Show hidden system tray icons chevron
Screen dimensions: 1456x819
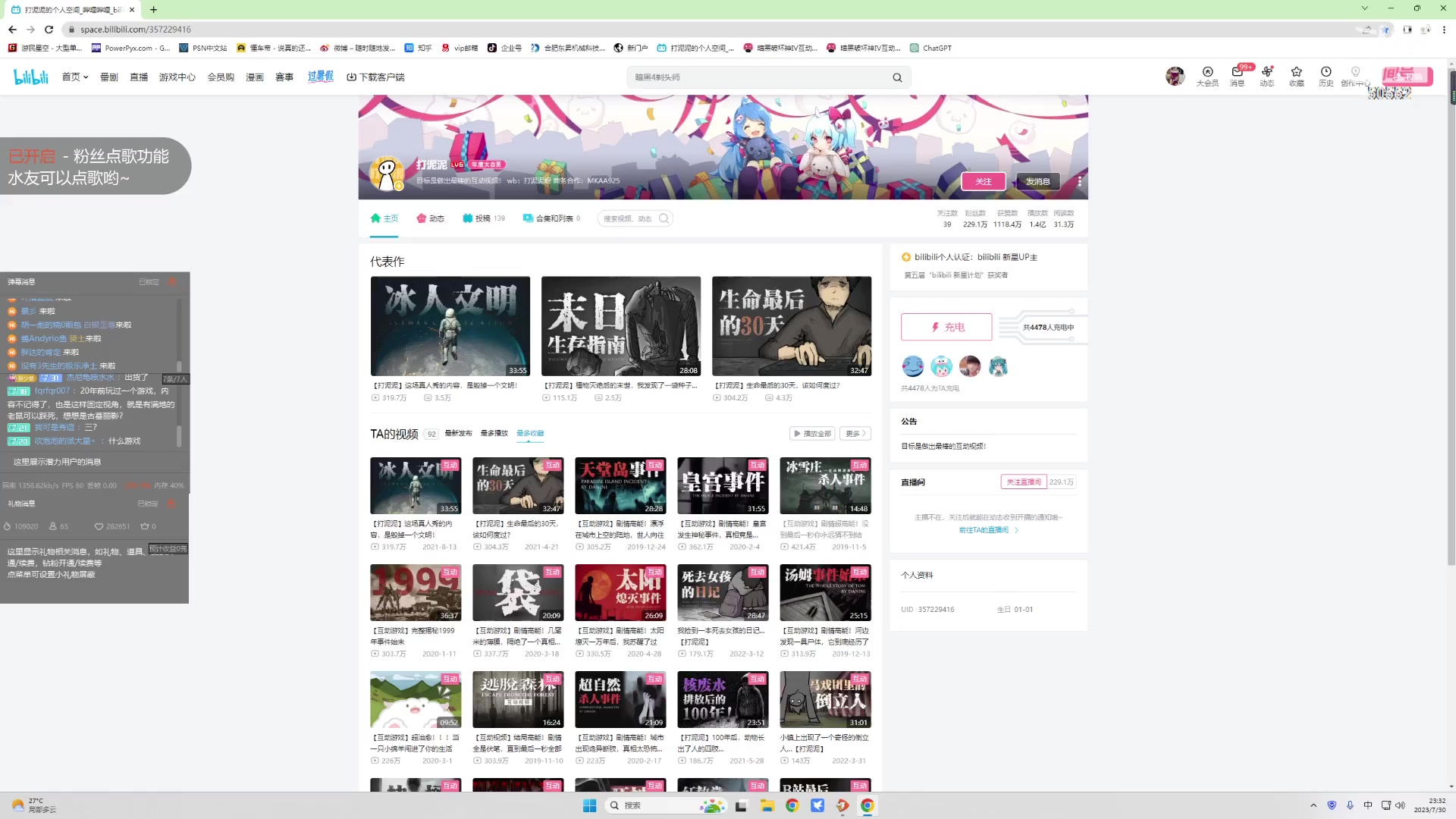tap(1313, 805)
